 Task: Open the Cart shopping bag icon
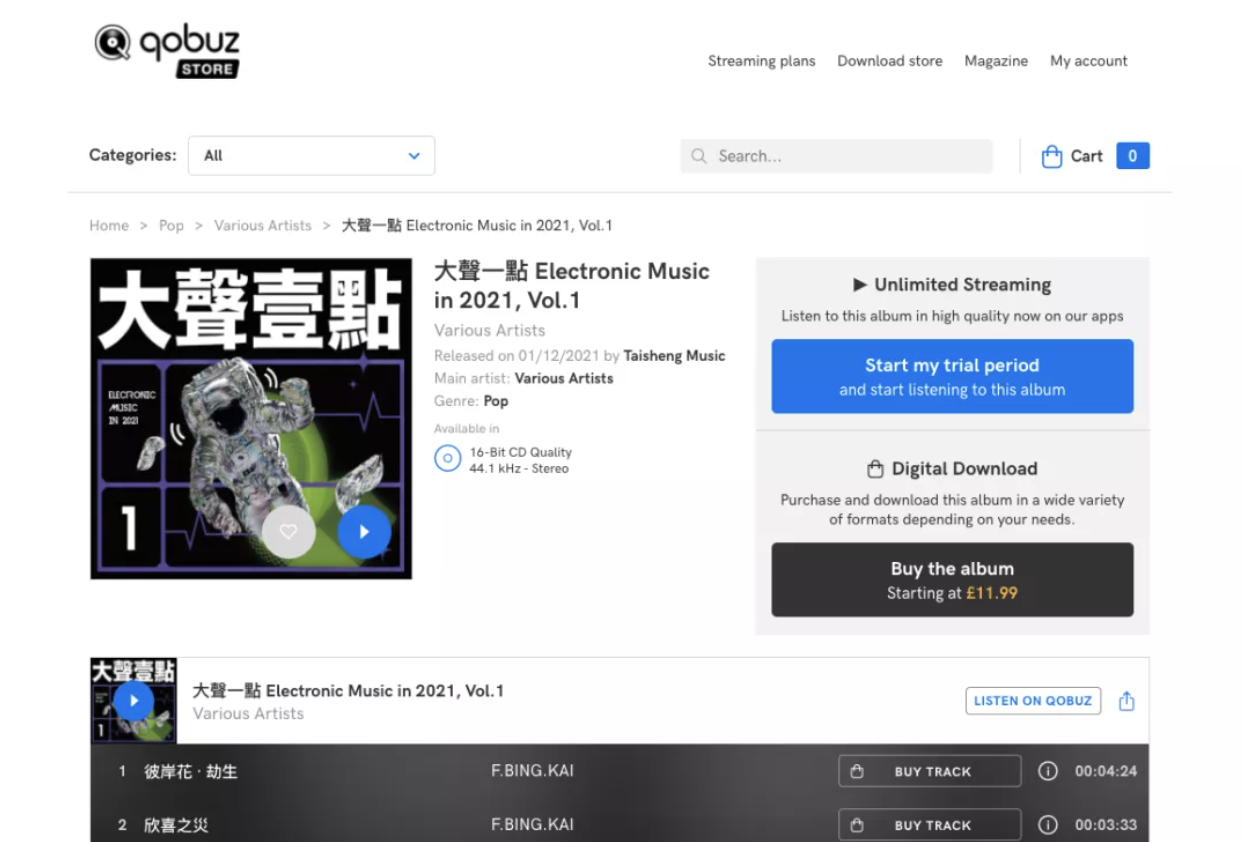click(x=1051, y=156)
